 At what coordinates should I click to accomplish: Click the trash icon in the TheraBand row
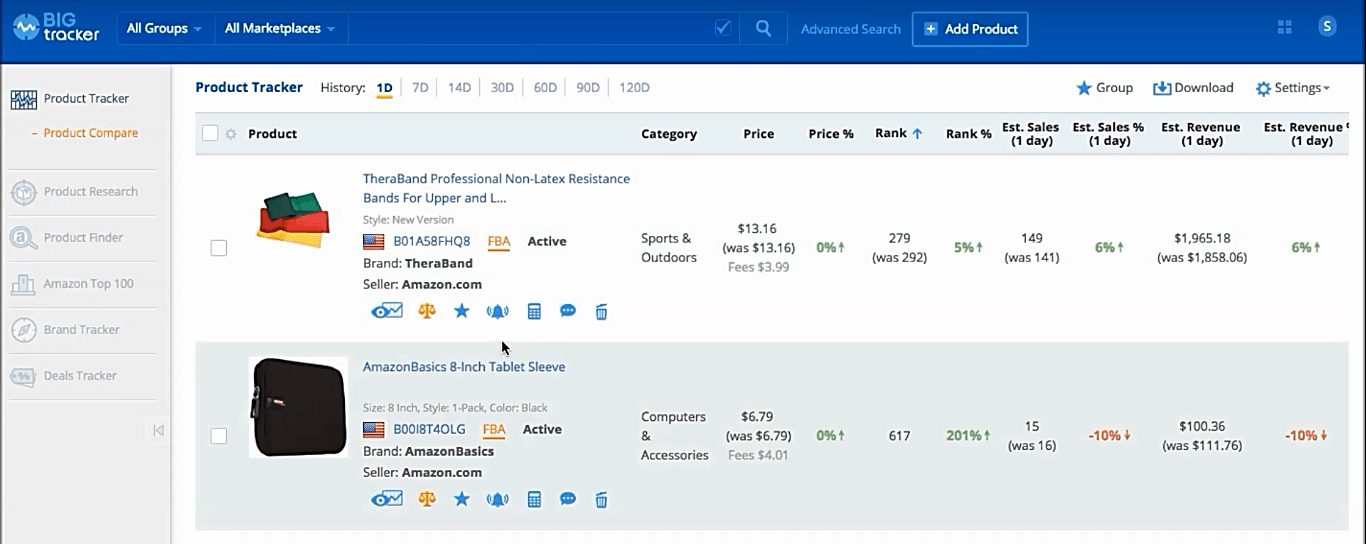click(x=601, y=312)
